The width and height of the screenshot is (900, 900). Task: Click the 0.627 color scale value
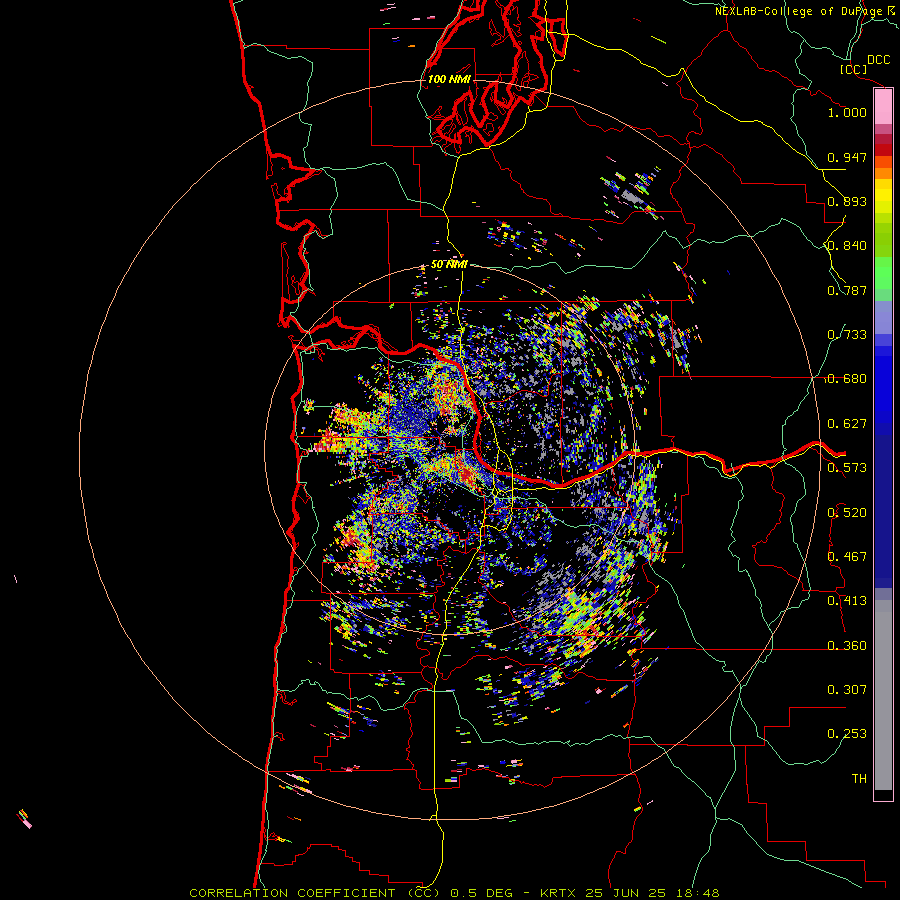847,424
